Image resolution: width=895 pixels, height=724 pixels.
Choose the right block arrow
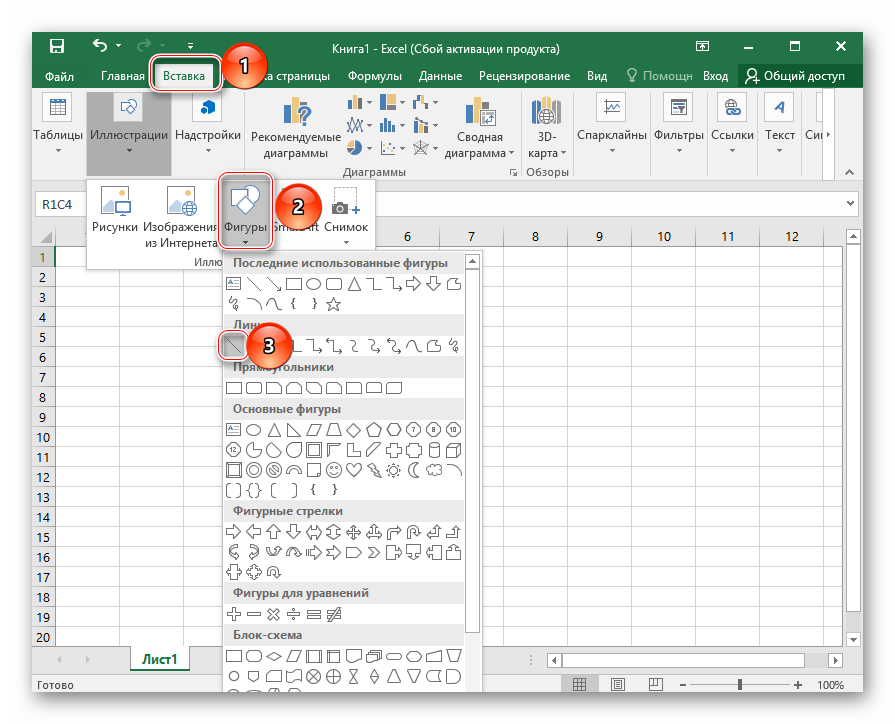point(234,532)
